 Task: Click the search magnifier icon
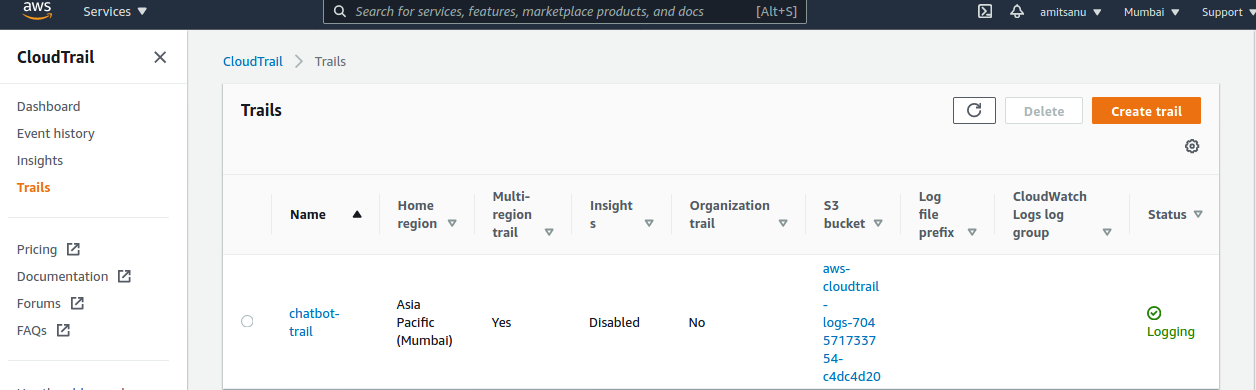tap(340, 12)
